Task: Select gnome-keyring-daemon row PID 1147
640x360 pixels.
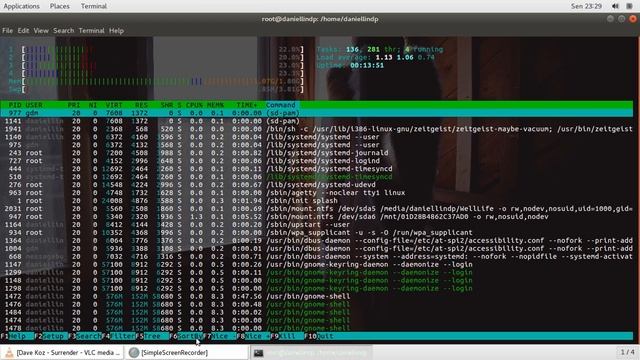Action: [x=317, y=264]
